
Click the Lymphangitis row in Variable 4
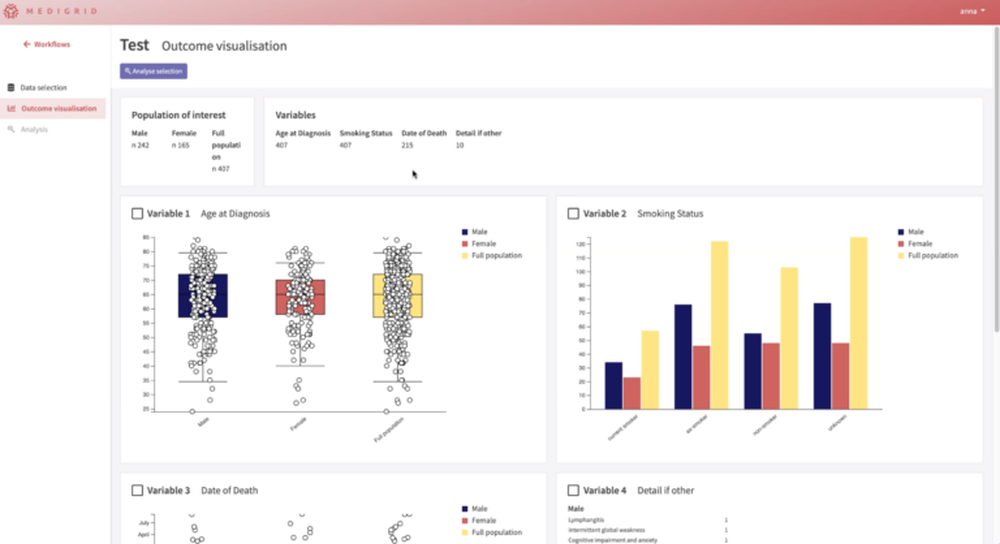[x=647, y=520]
